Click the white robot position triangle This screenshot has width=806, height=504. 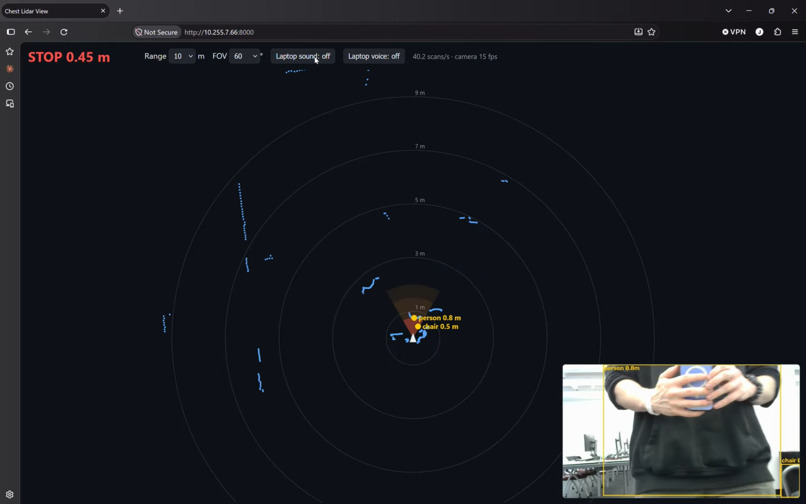coord(413,338)
